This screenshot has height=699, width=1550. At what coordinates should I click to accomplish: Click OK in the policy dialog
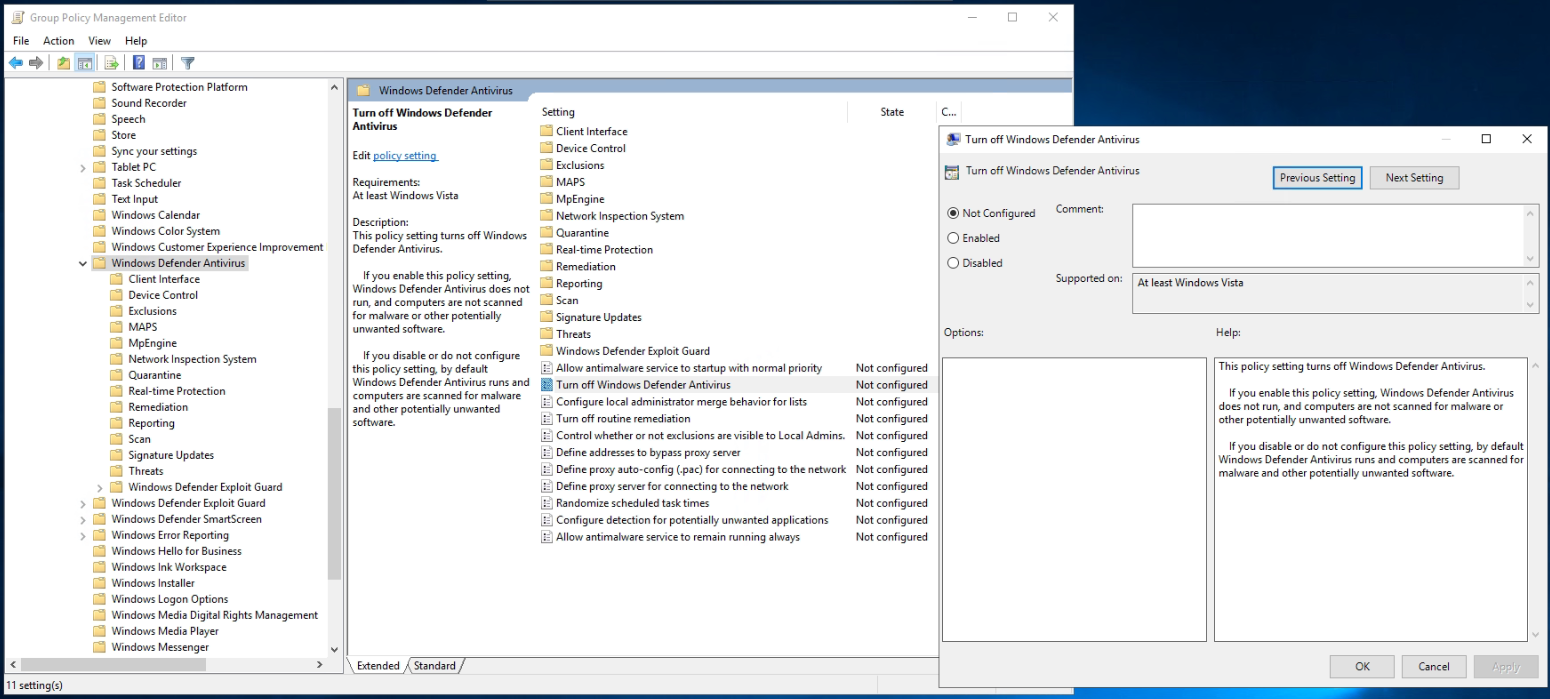1362,667
